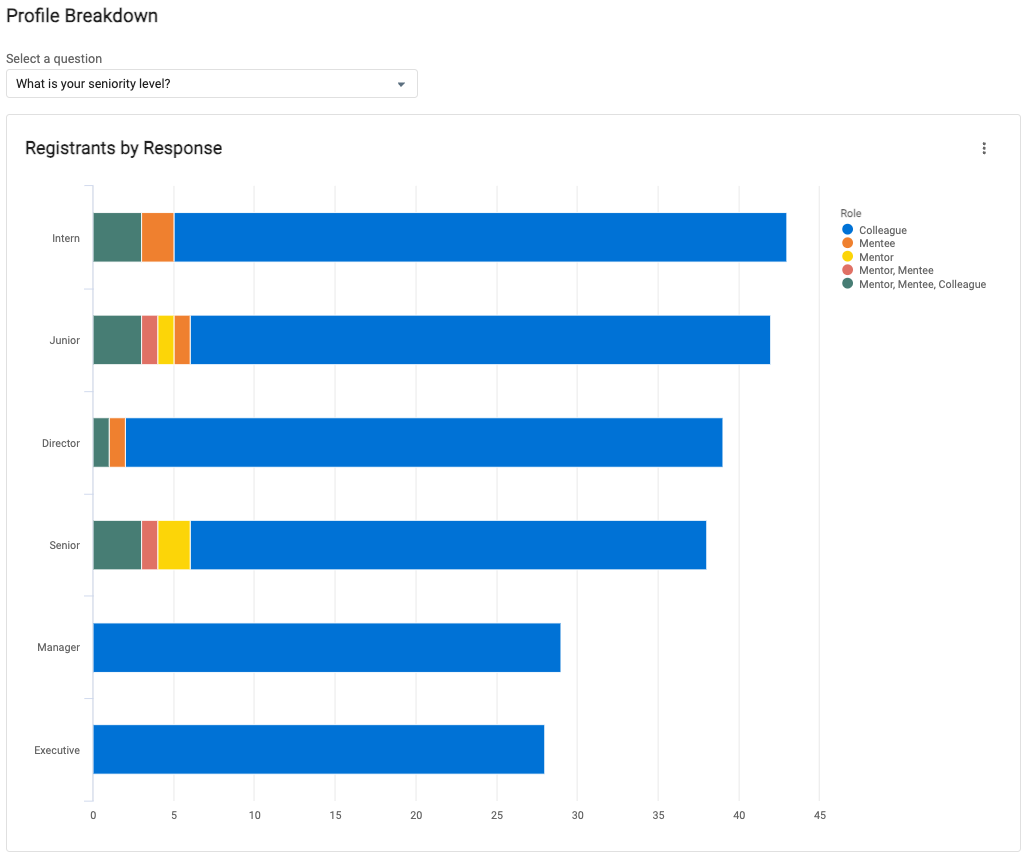This screenshot has height=861, width=1032.
Task: Click the green segment in the Senior bar
Action: point(117,545)
